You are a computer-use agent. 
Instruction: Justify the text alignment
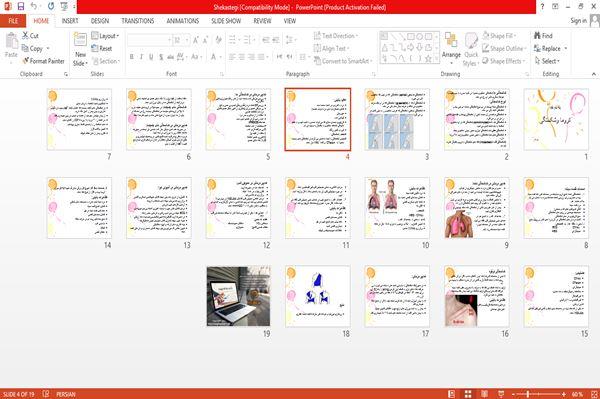(261, 57)
